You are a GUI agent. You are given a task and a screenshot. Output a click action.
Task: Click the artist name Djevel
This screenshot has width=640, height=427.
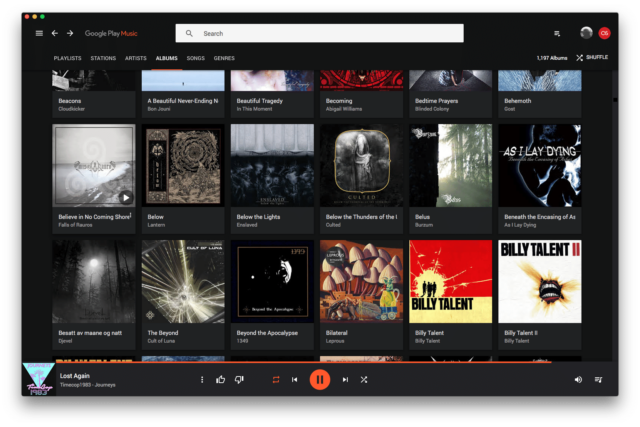[x=65, y=341]
